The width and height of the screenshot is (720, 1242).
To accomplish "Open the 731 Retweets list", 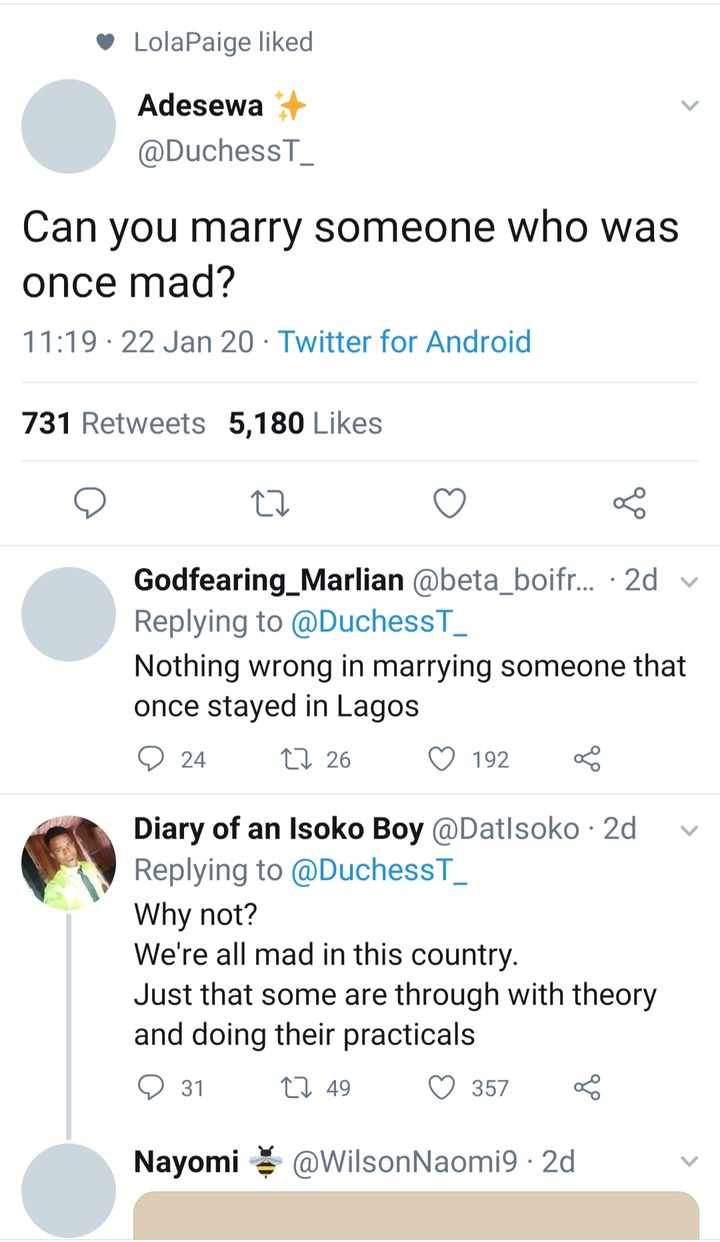I will [x=113, y=423].
